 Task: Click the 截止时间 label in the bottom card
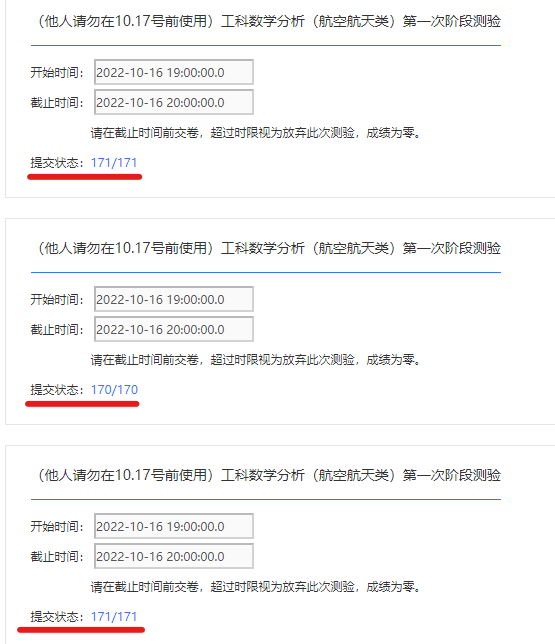click(57, 557)
